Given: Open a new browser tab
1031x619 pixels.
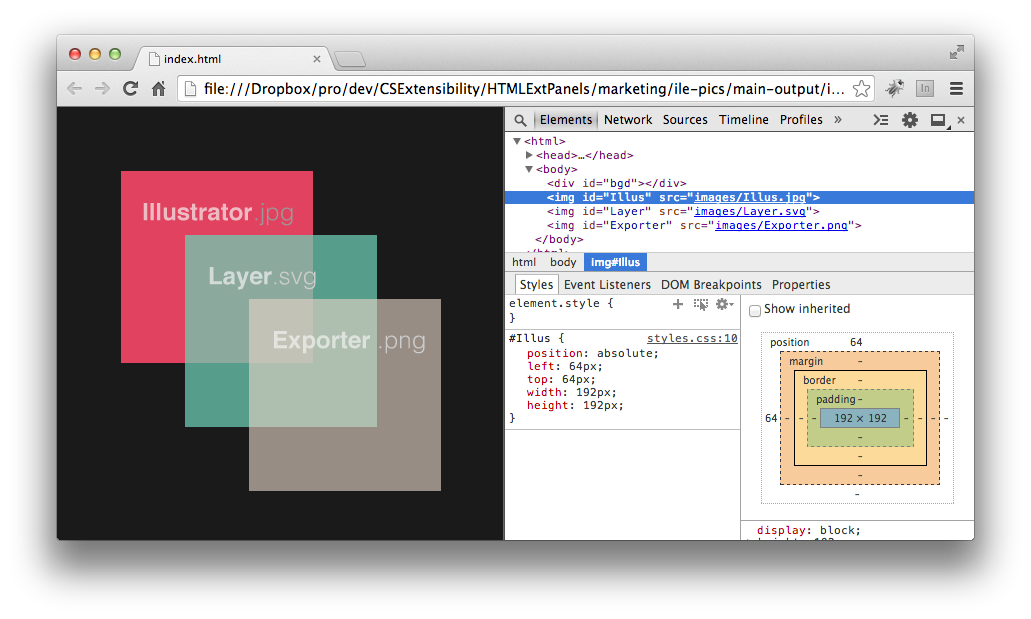Looking at the screenshot, I should [x=350, y=60].
